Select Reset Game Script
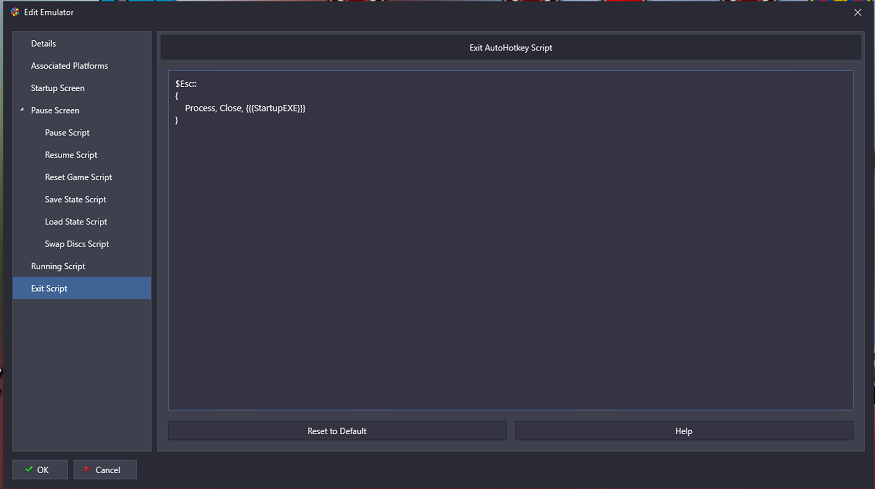This screenshot has width=875, height=489. (x=81, y=177)
